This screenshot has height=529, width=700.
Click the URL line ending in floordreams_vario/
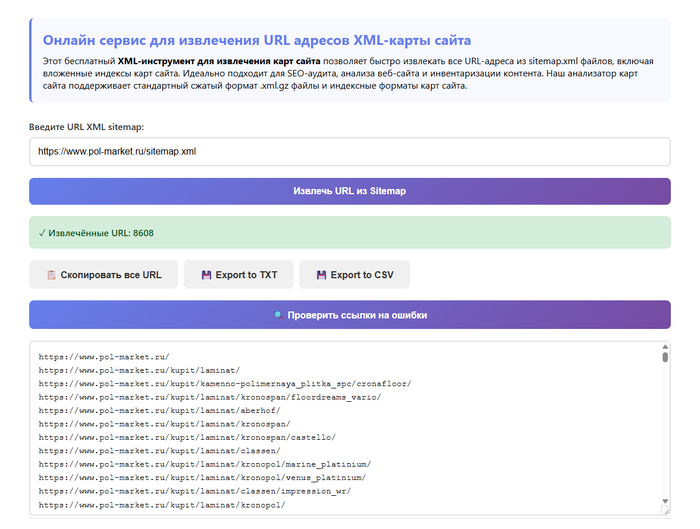(x=209, y=397)
